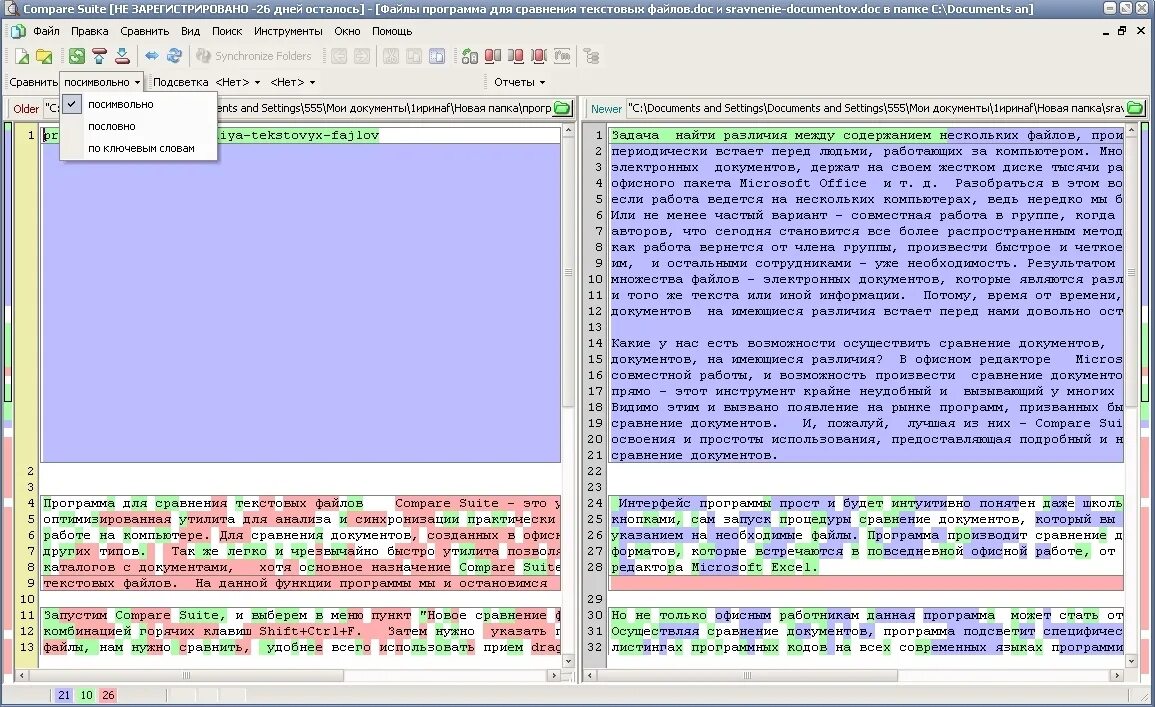This screenshot has width=1155, height=707.
Task: Open the Окно menu
Action: click(x=347, y=31)
